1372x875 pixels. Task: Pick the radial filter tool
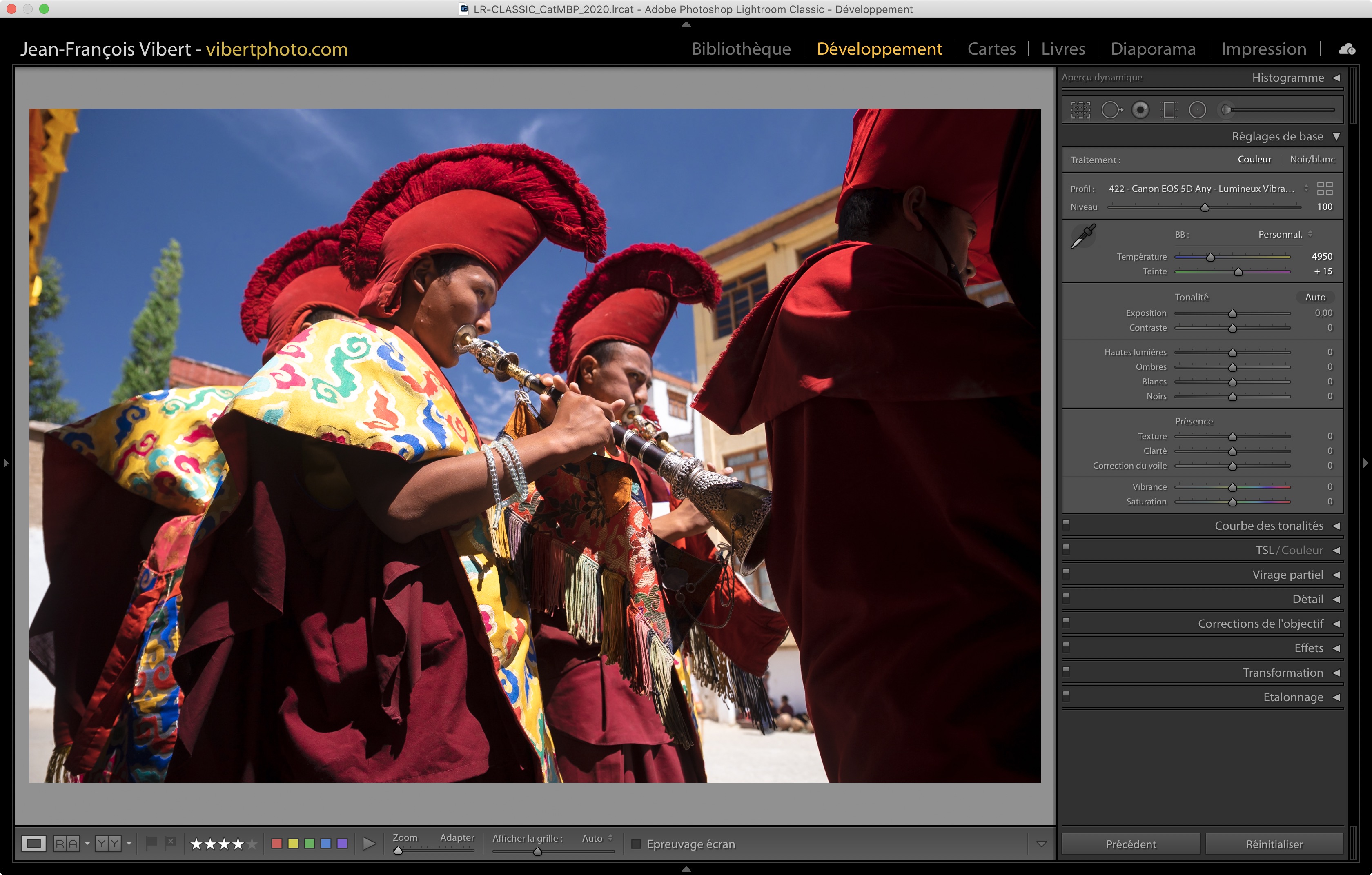[1197, 110]
